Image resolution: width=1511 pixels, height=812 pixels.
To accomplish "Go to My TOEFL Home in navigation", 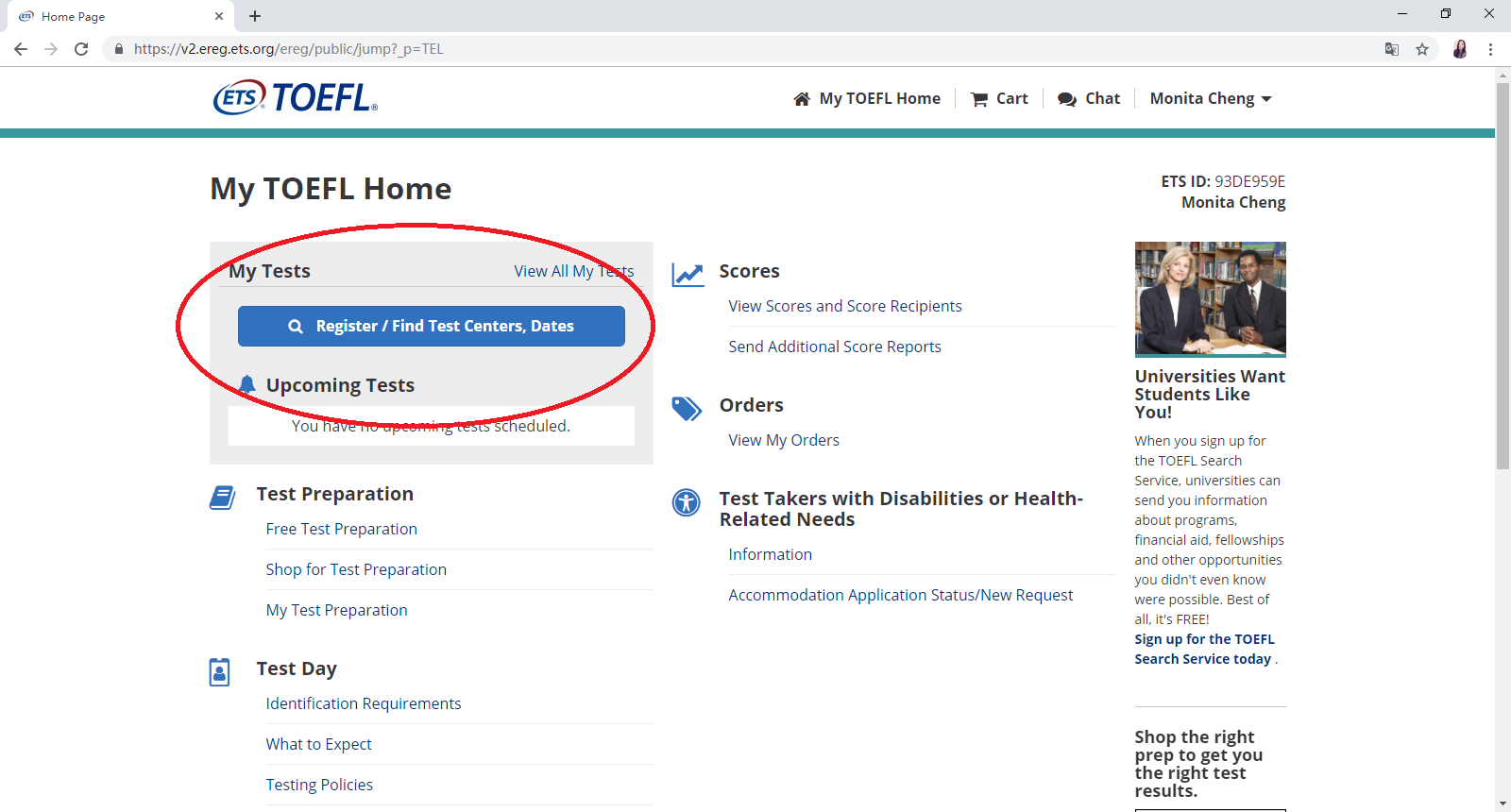I will (867, 98).
